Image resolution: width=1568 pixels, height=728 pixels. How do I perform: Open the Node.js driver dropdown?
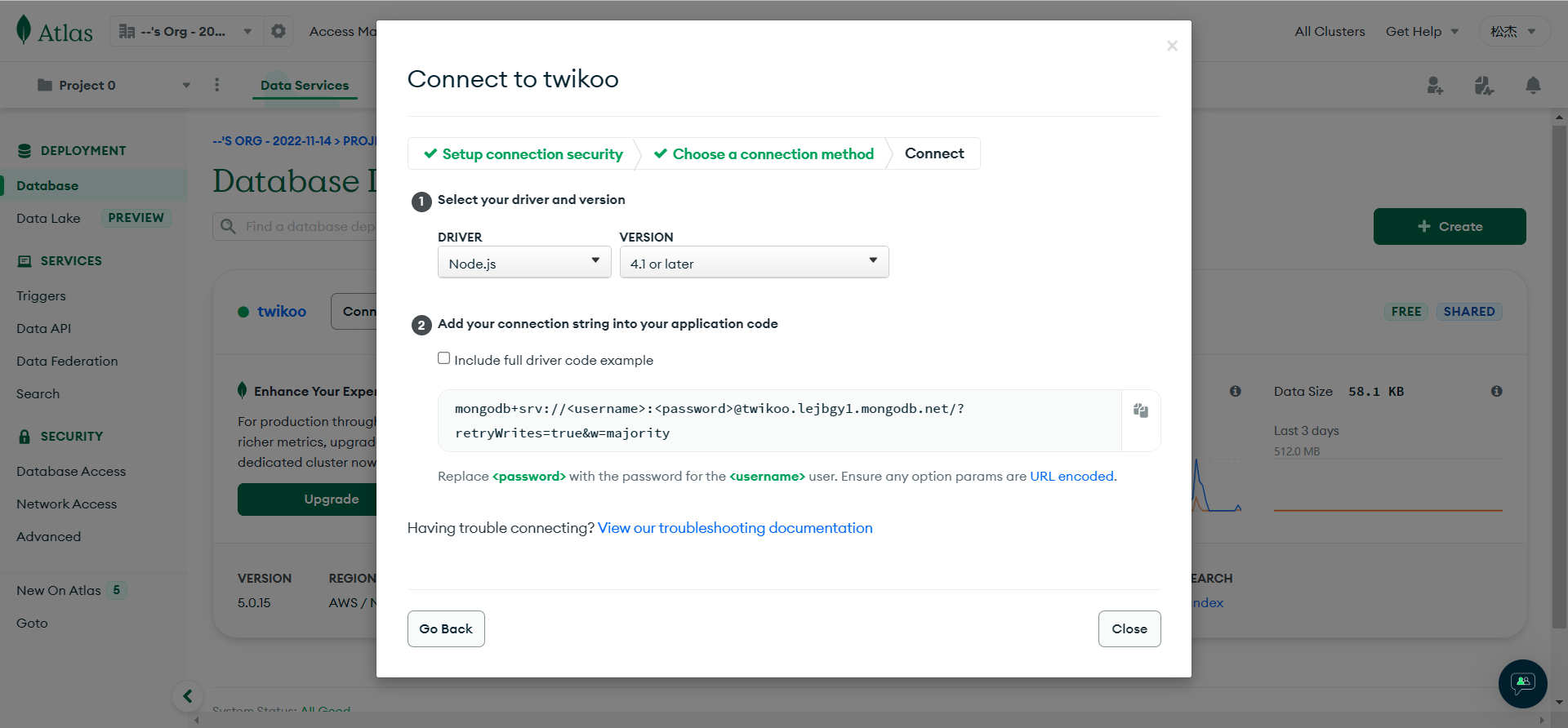[524, 263]
